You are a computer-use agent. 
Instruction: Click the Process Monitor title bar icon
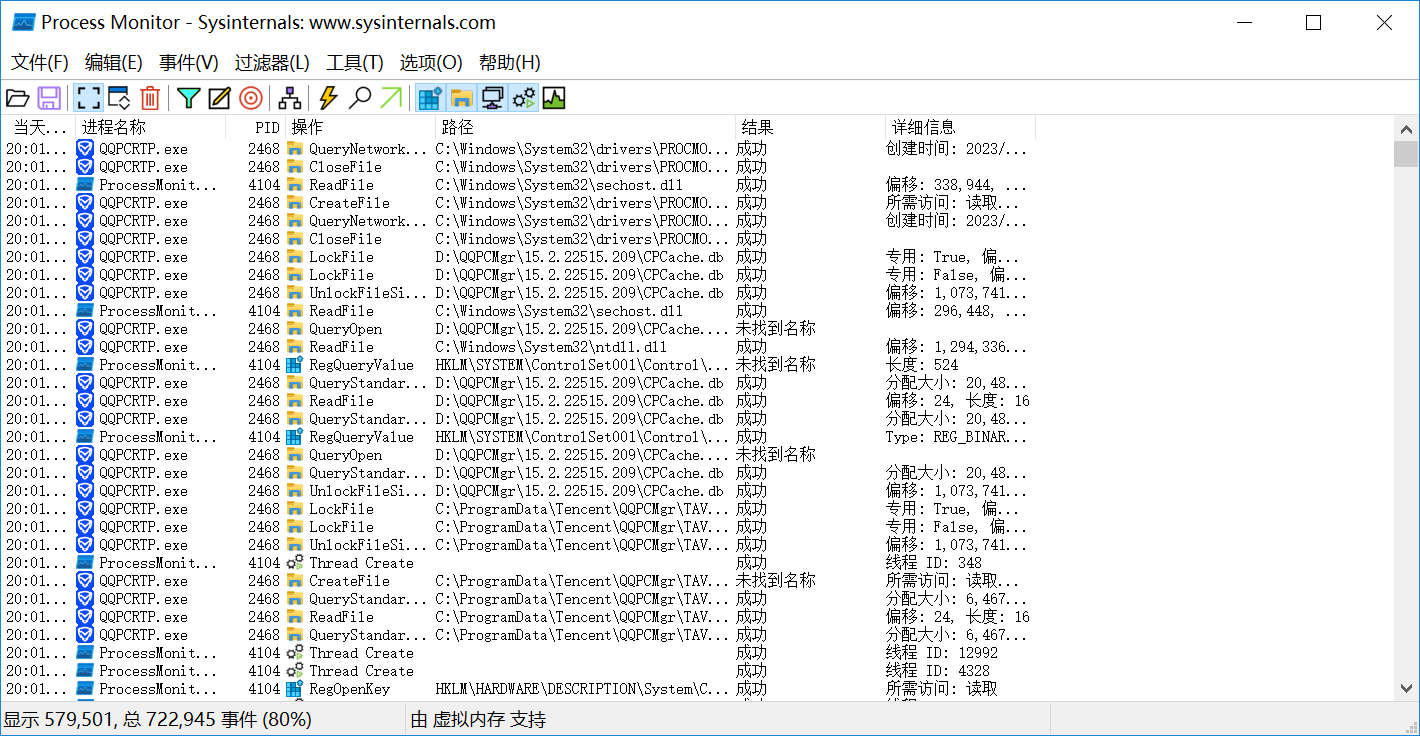[x=23, y=22]
